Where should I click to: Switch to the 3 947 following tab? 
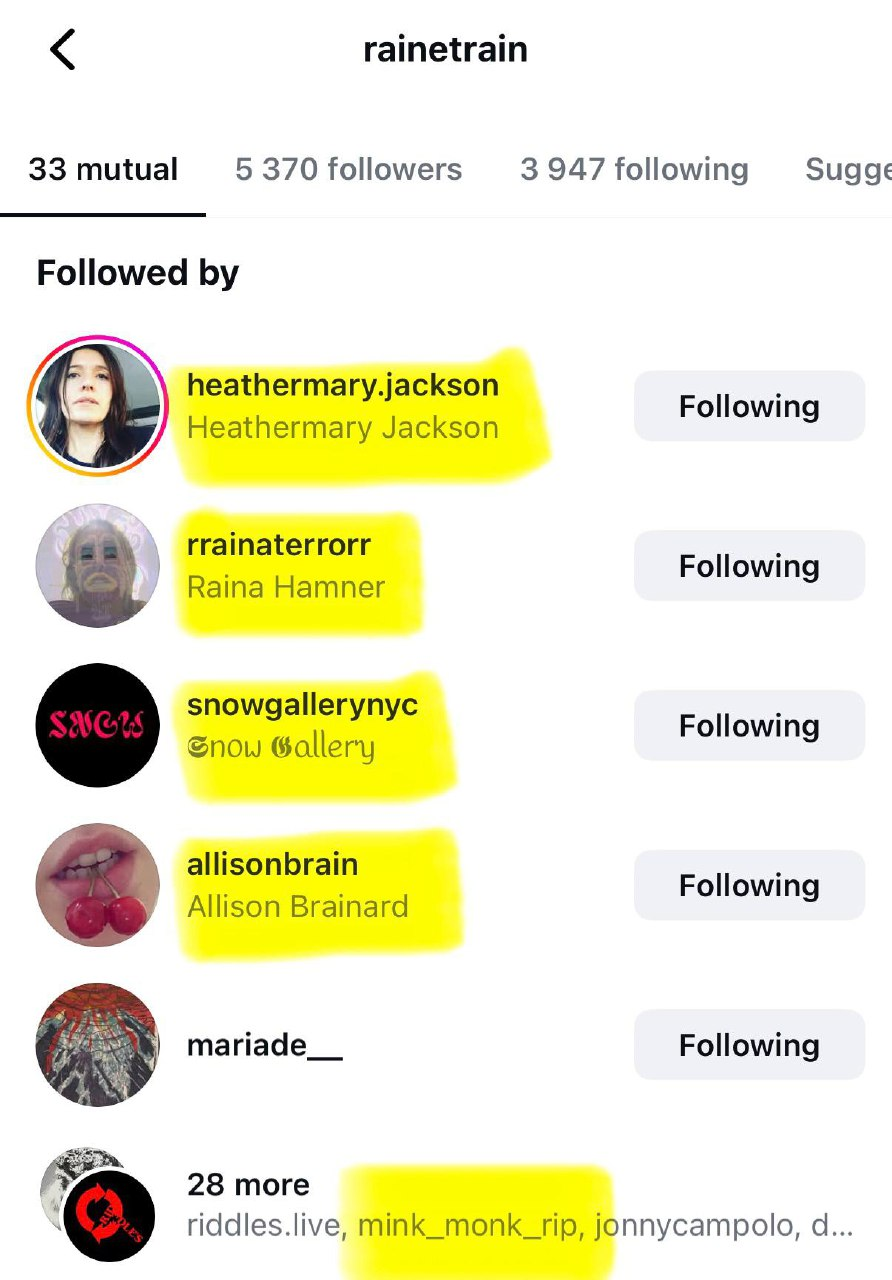pyautogui.click(x=634, y=169)
